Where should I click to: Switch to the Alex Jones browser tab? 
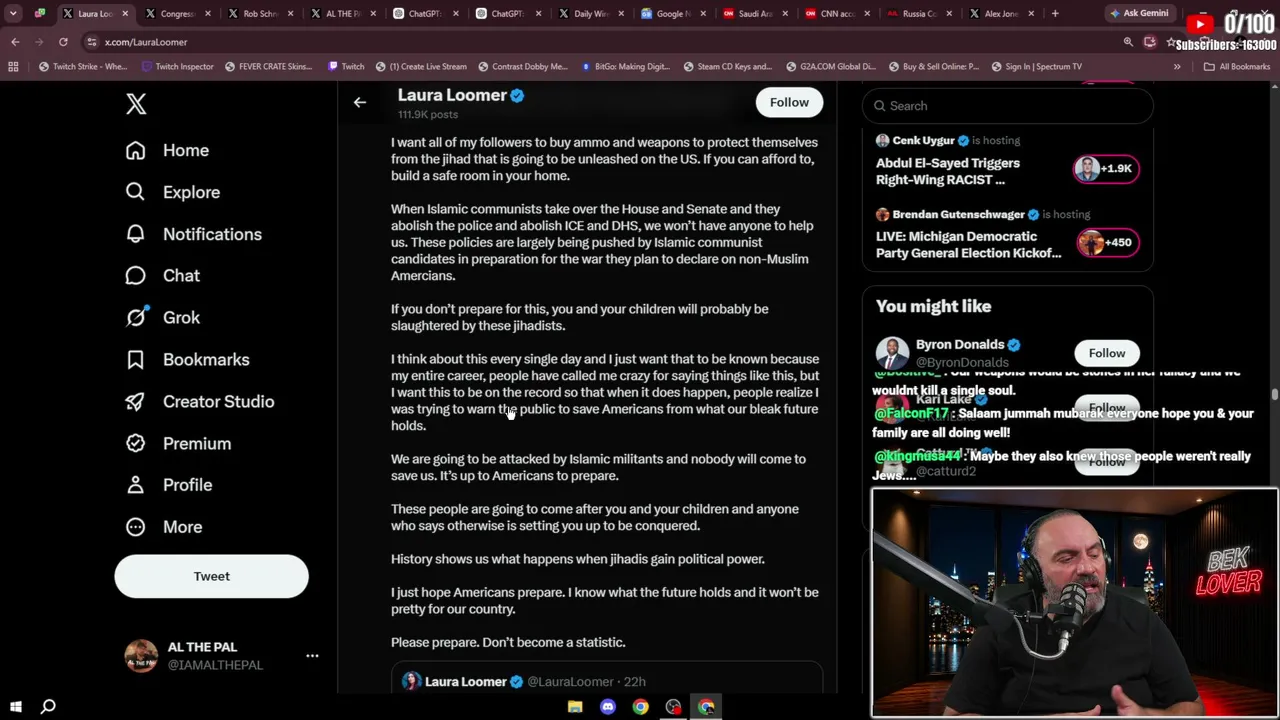pyautogui.click(x=1002, y=14)
